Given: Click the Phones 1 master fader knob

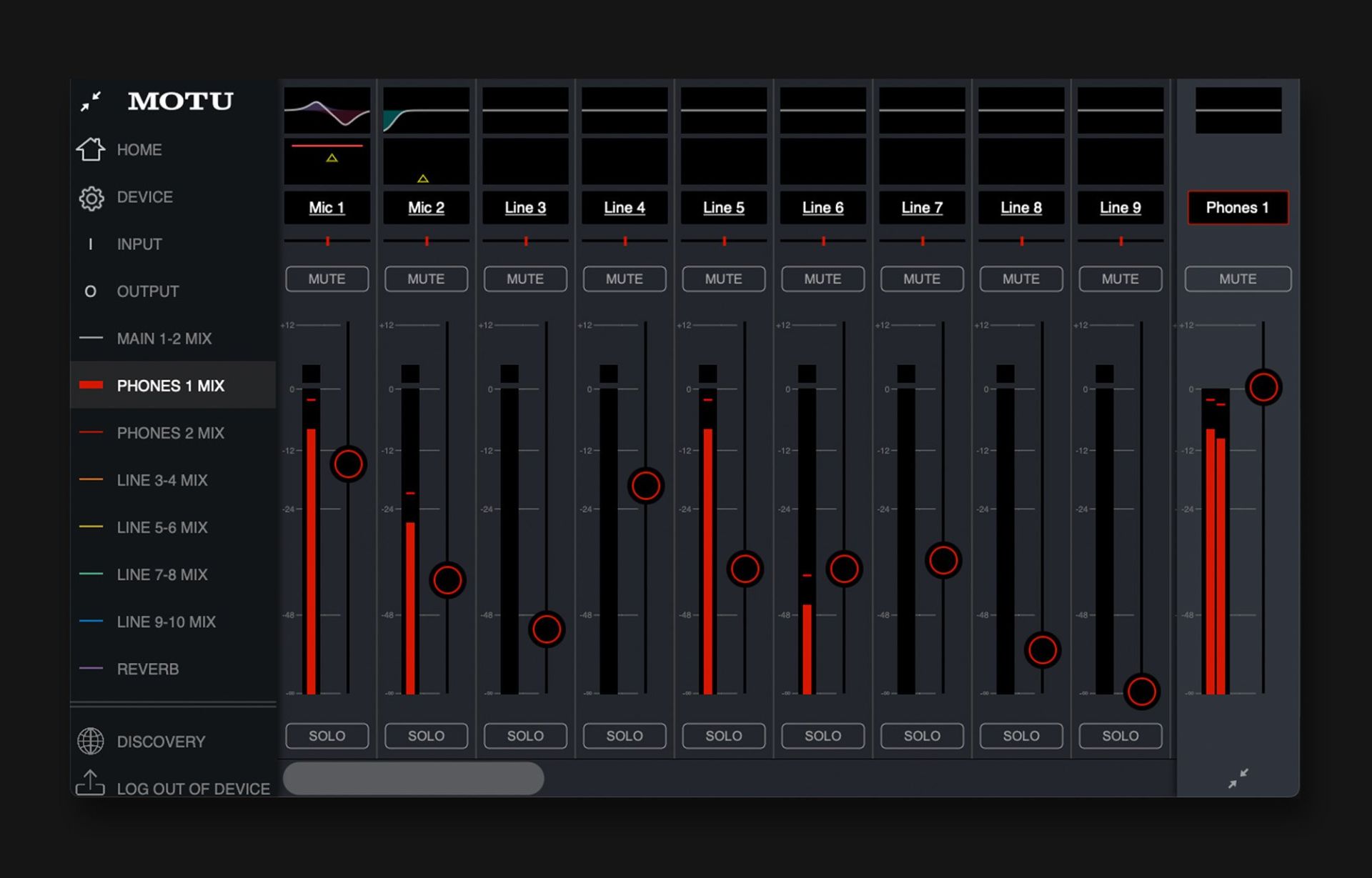Looking at the screenshot, I should tap(1263, 387).
